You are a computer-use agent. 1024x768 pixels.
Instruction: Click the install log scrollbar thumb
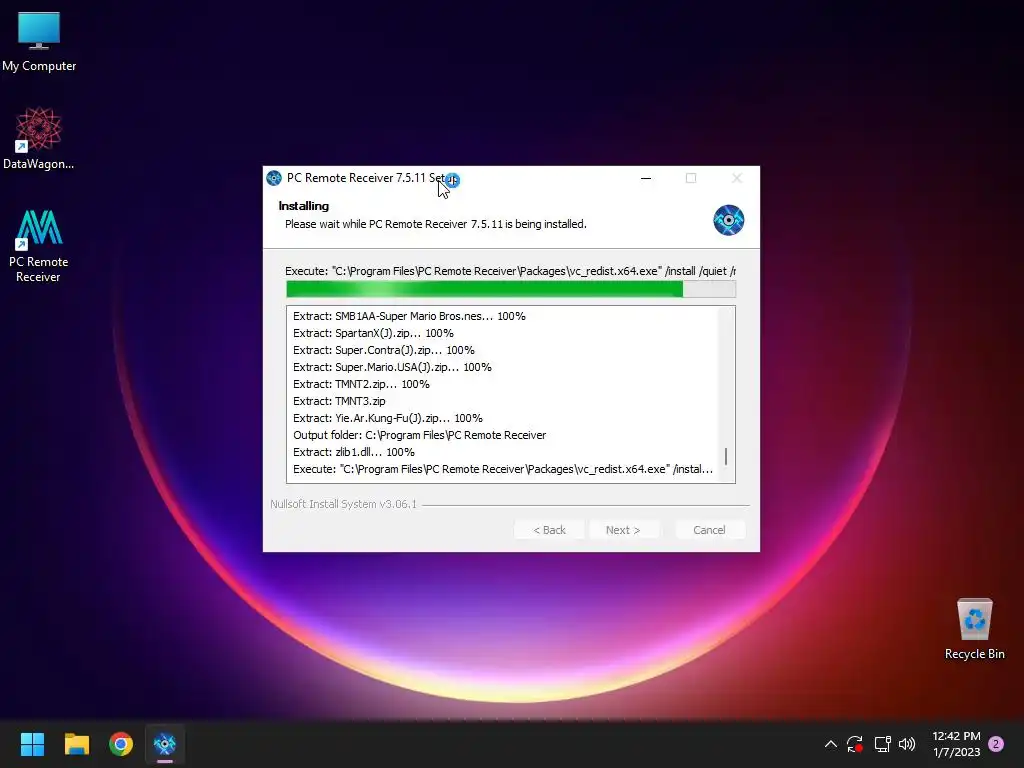726,456
